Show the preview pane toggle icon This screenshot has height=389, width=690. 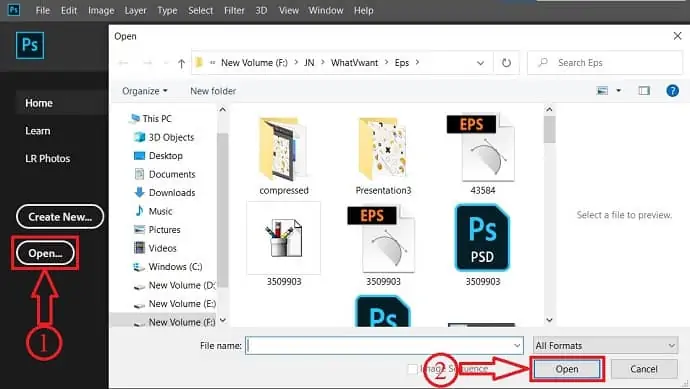coord(644,91)
